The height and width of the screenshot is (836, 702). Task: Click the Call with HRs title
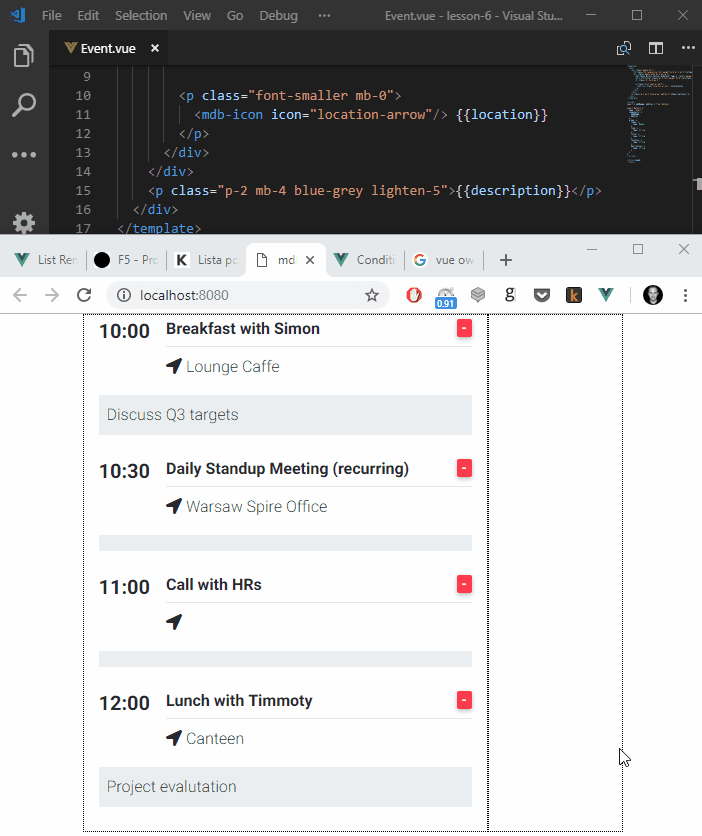pos(214,585)
